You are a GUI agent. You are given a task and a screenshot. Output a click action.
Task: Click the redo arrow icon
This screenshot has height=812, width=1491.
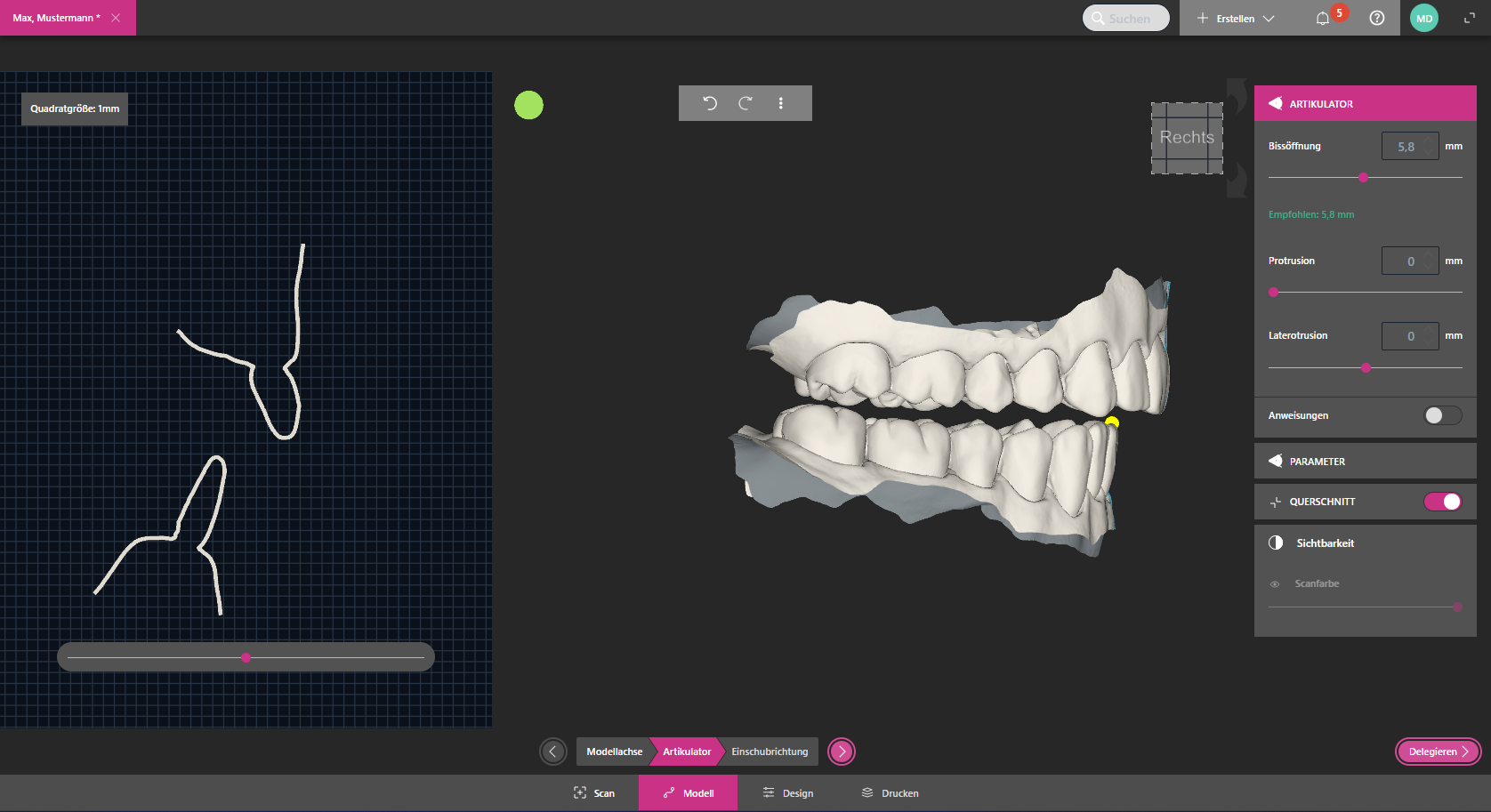745,103
